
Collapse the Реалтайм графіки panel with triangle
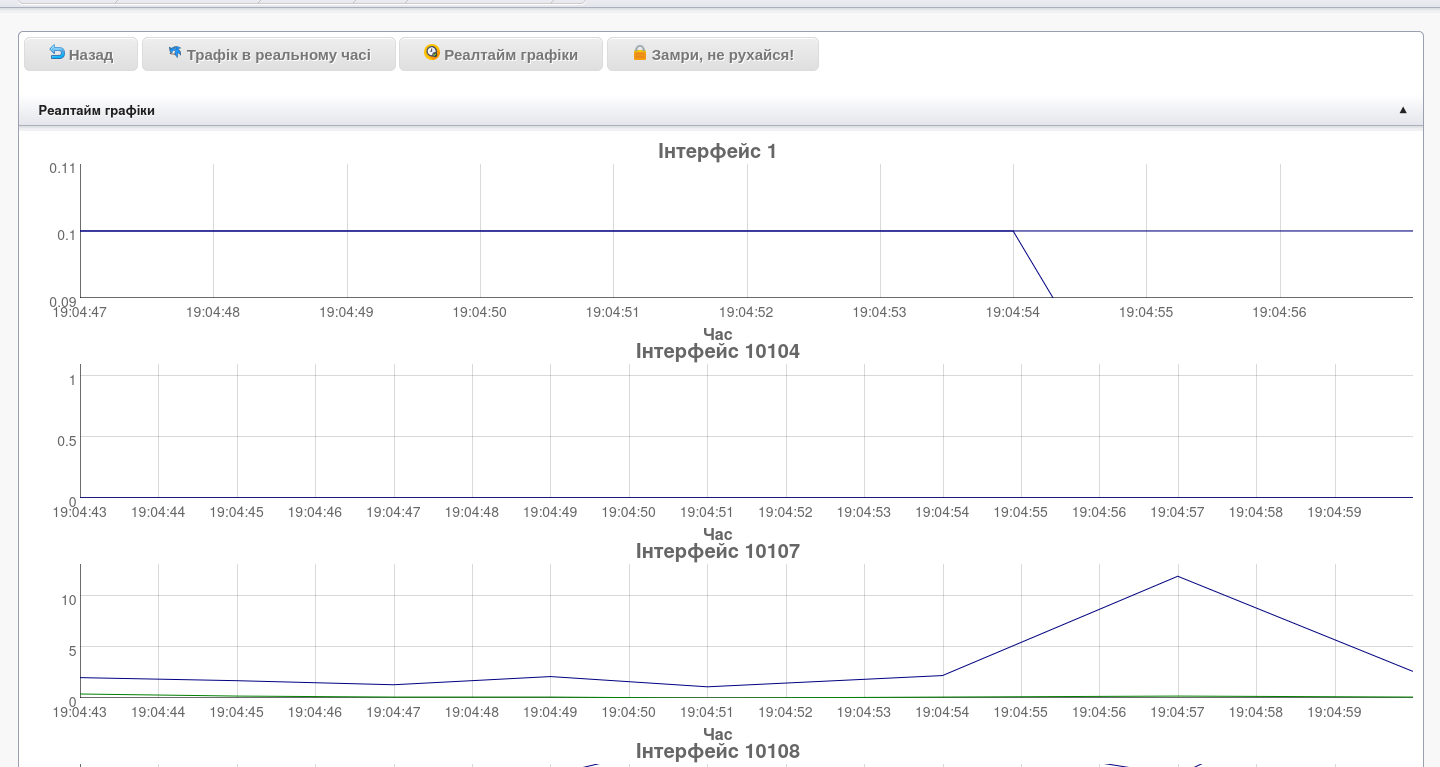(x=1402, y=110)
